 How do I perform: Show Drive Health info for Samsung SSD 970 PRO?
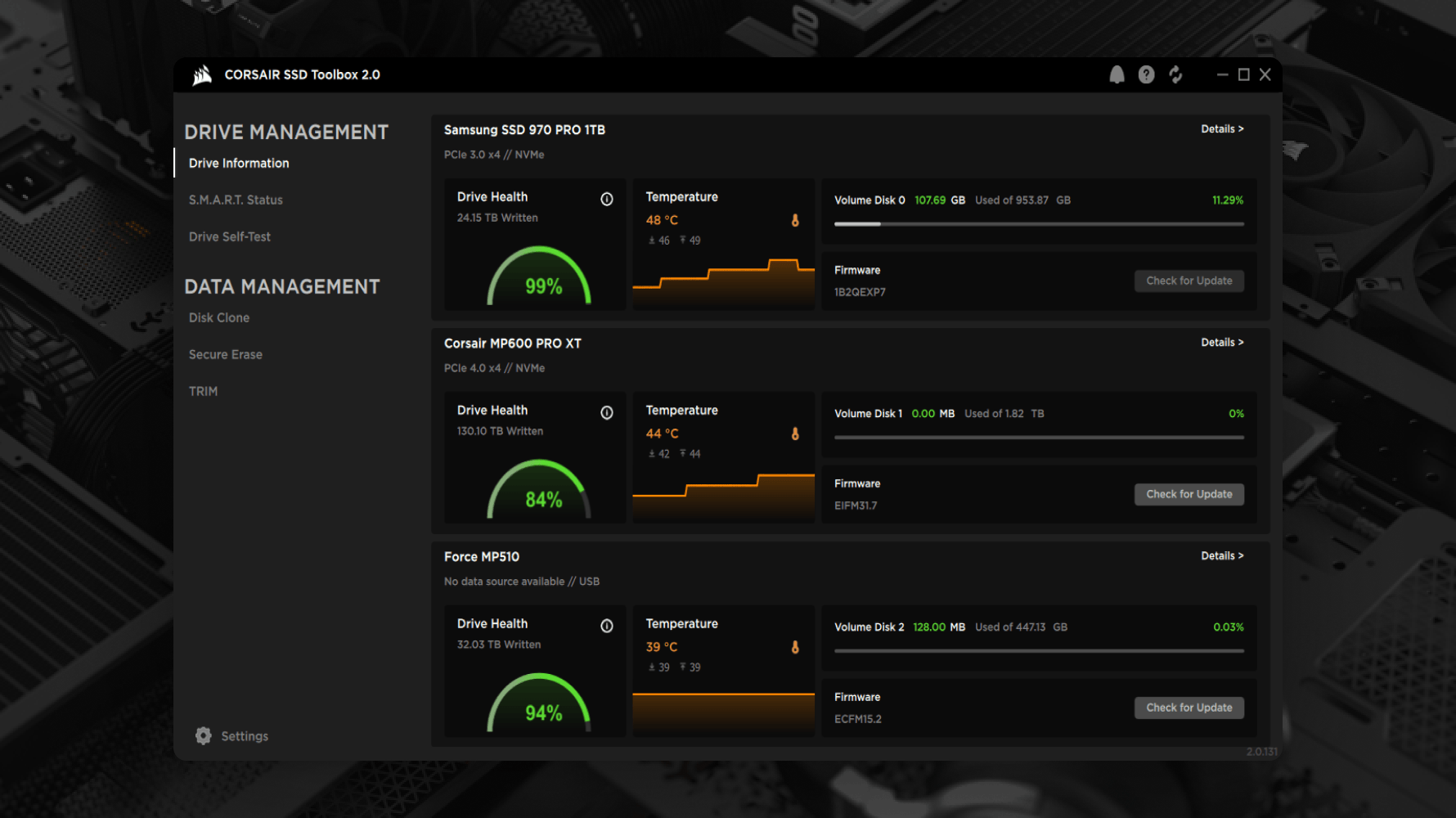click(607, 199)
